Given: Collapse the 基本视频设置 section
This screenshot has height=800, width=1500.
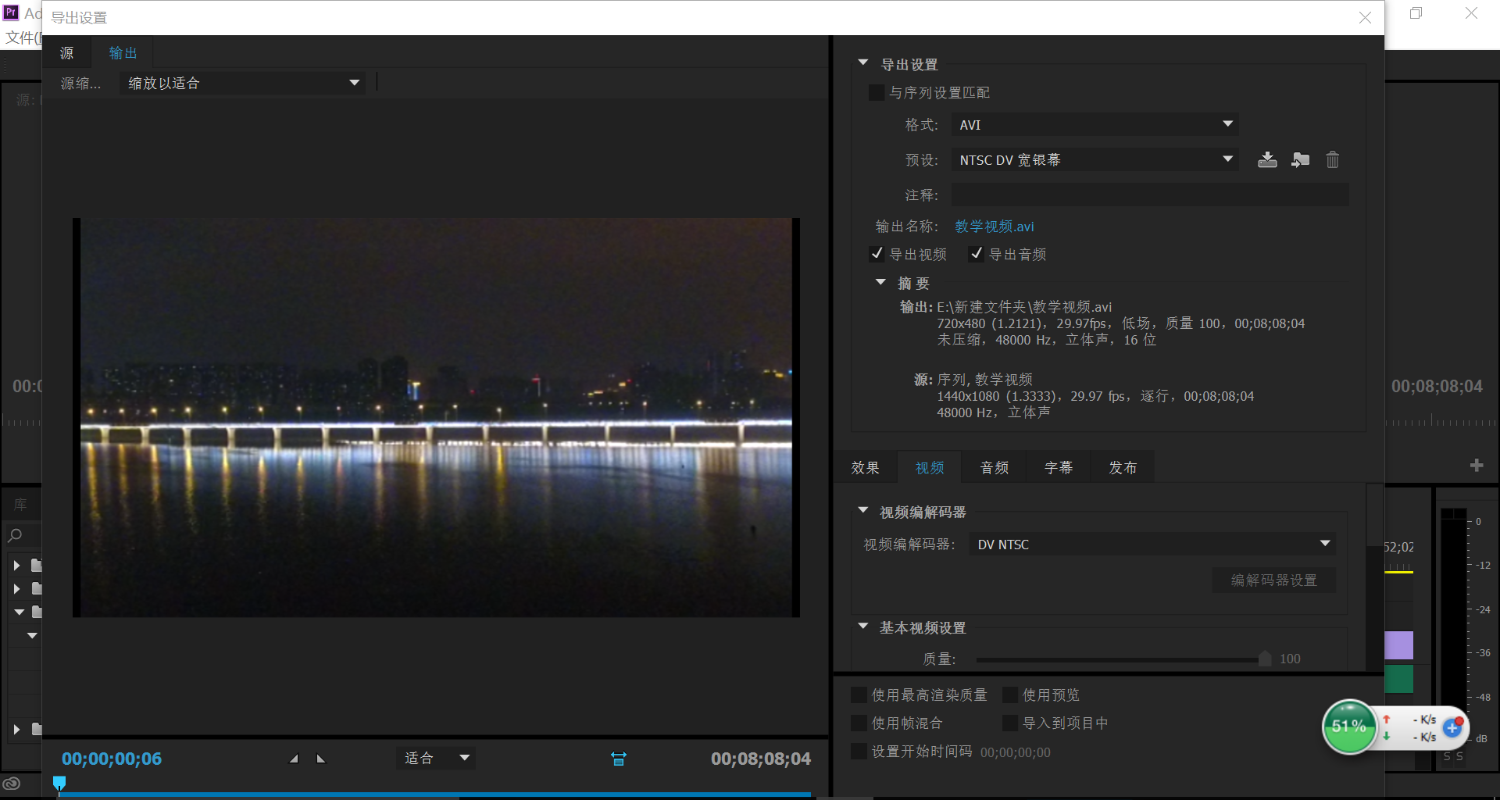Looking at the screenshot, I should tap(863, 626).
